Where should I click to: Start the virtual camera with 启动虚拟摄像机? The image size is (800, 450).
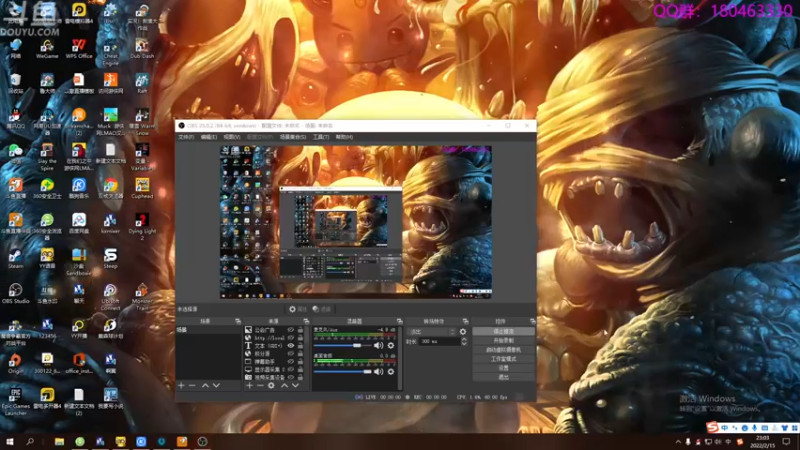pos(504,349)
